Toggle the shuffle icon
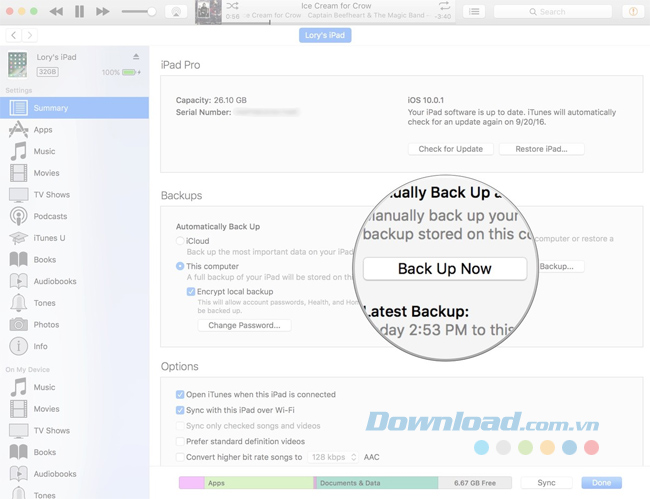This screenshot has width=650, height=499. tap(232, 6)
